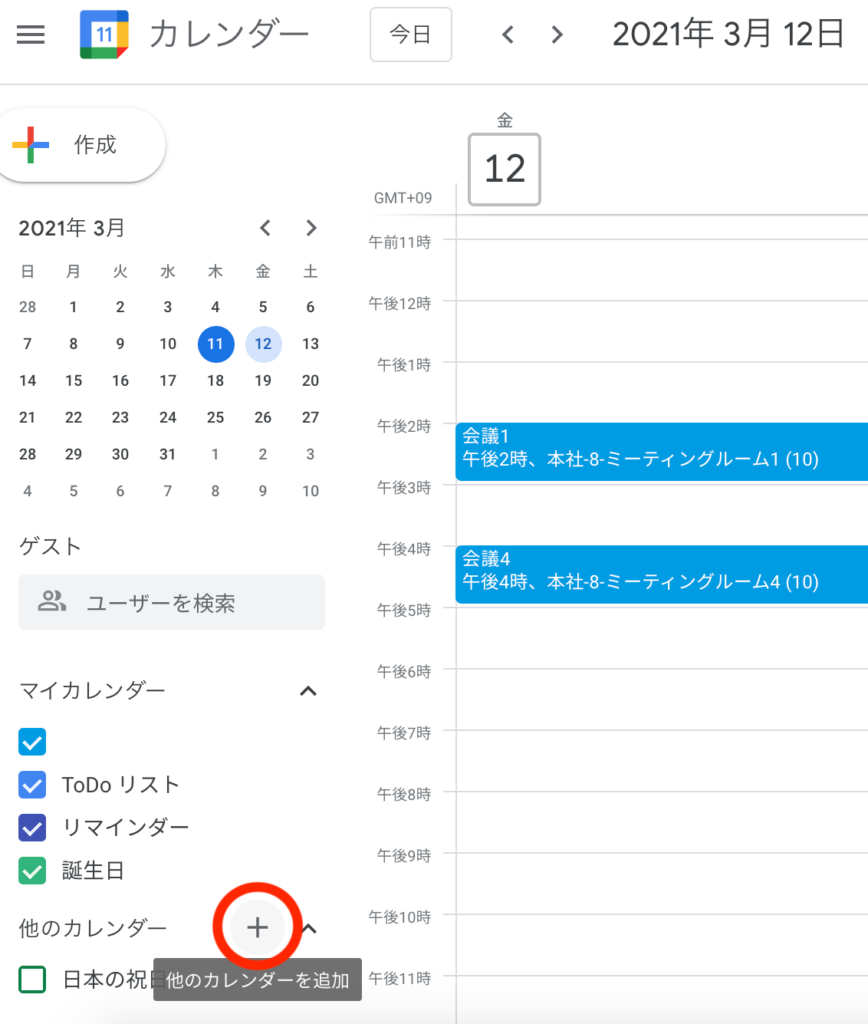This screenshot has height=1024, width=868.
Task: Click the 2021年 3月 12日 header date
Action: tap(728, 34)
